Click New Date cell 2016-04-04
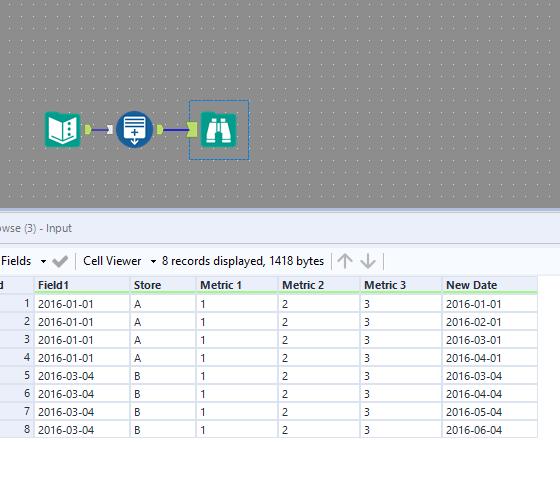560x498 pixels. click(490, 394)
